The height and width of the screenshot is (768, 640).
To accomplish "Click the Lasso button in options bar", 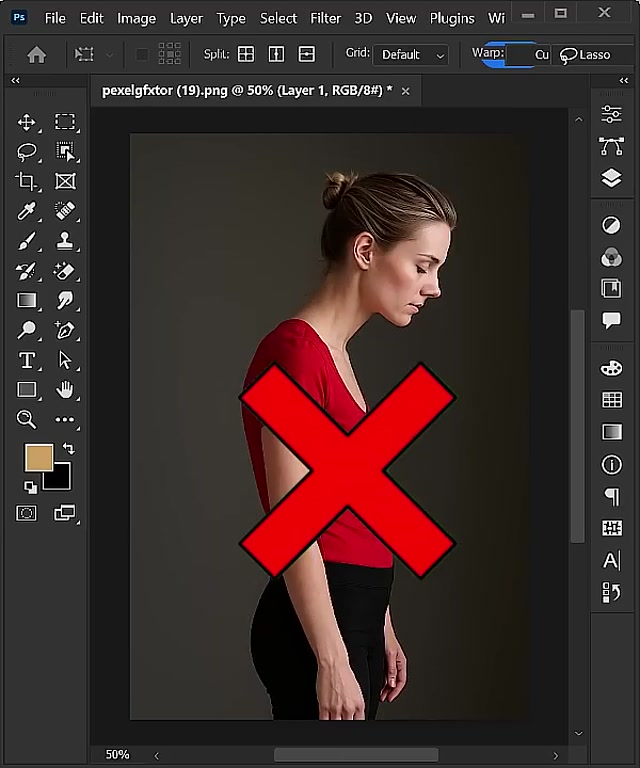I will tap(586, 55).
